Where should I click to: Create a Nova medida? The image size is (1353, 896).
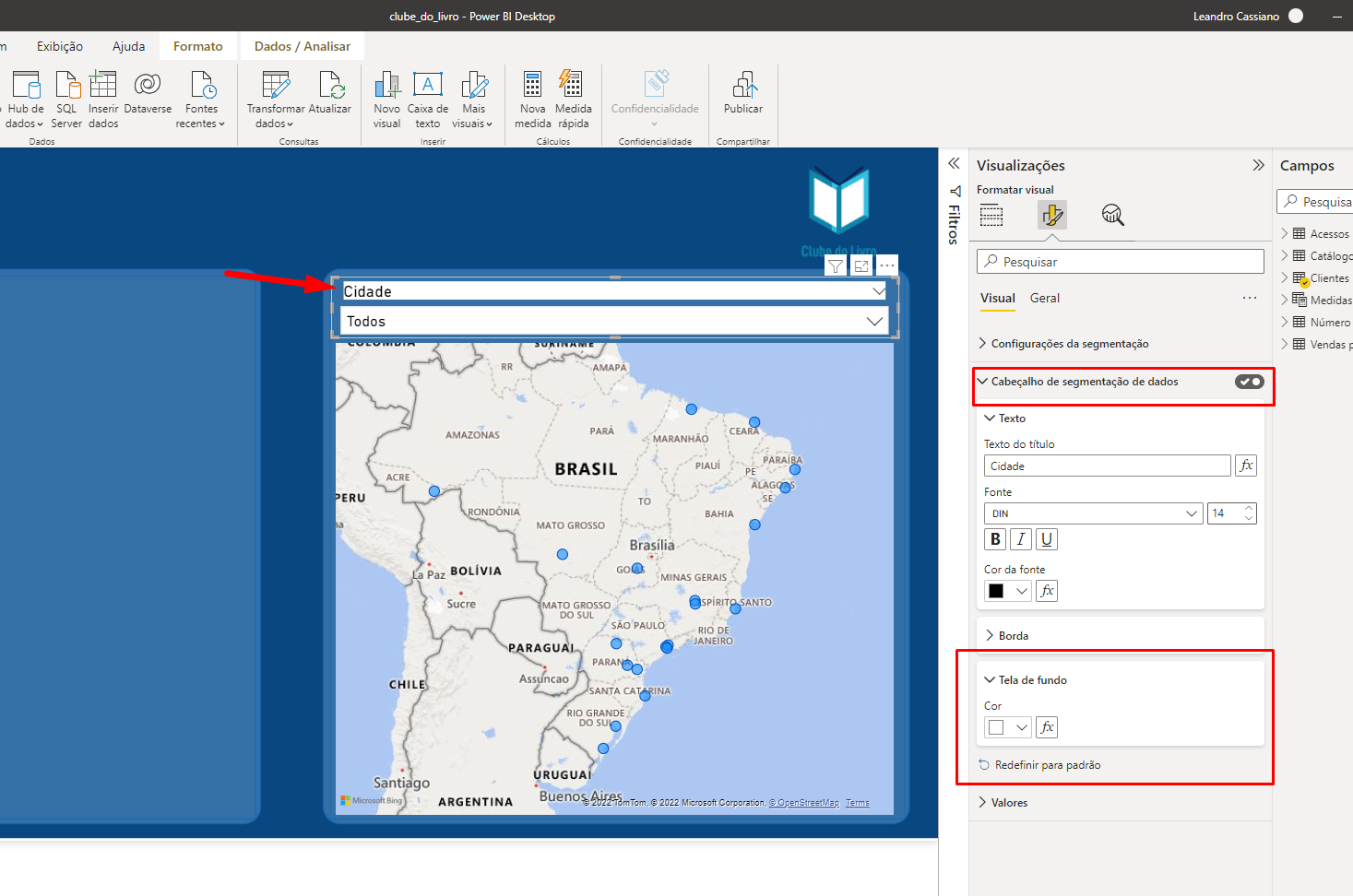[x=532, y=100]
